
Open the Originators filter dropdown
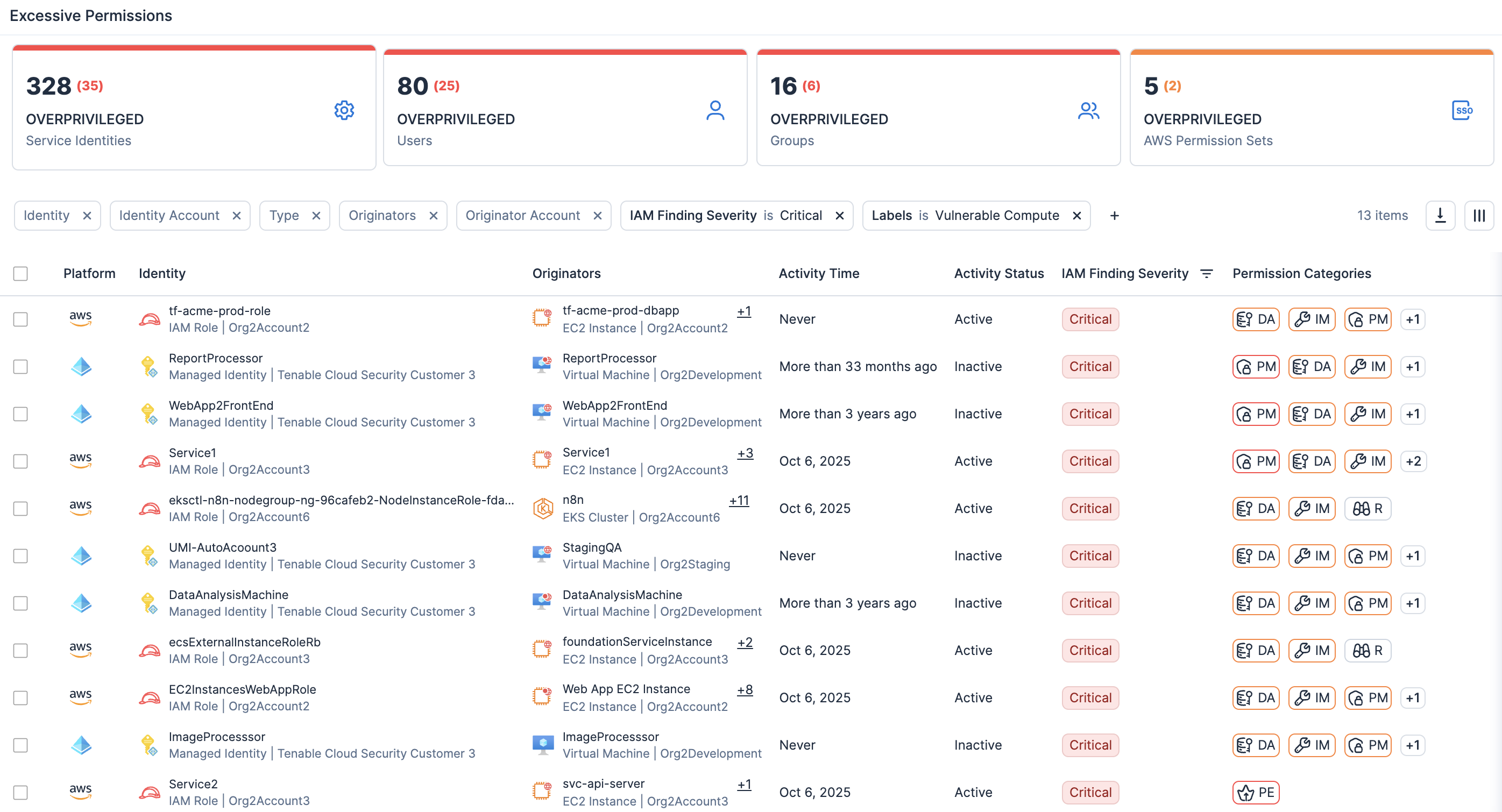pos(382,216)
